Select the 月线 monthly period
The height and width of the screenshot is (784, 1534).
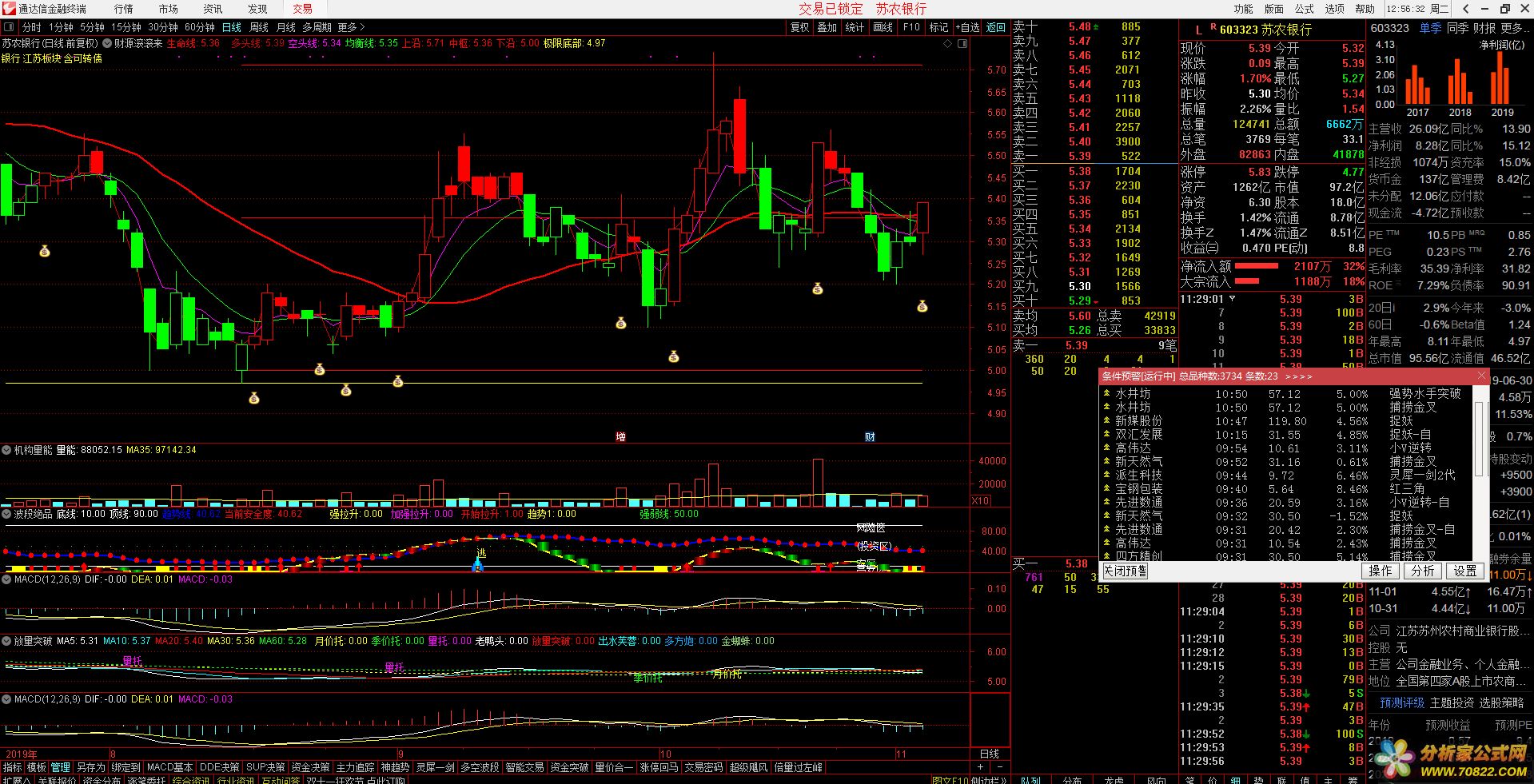coord(286,27)
